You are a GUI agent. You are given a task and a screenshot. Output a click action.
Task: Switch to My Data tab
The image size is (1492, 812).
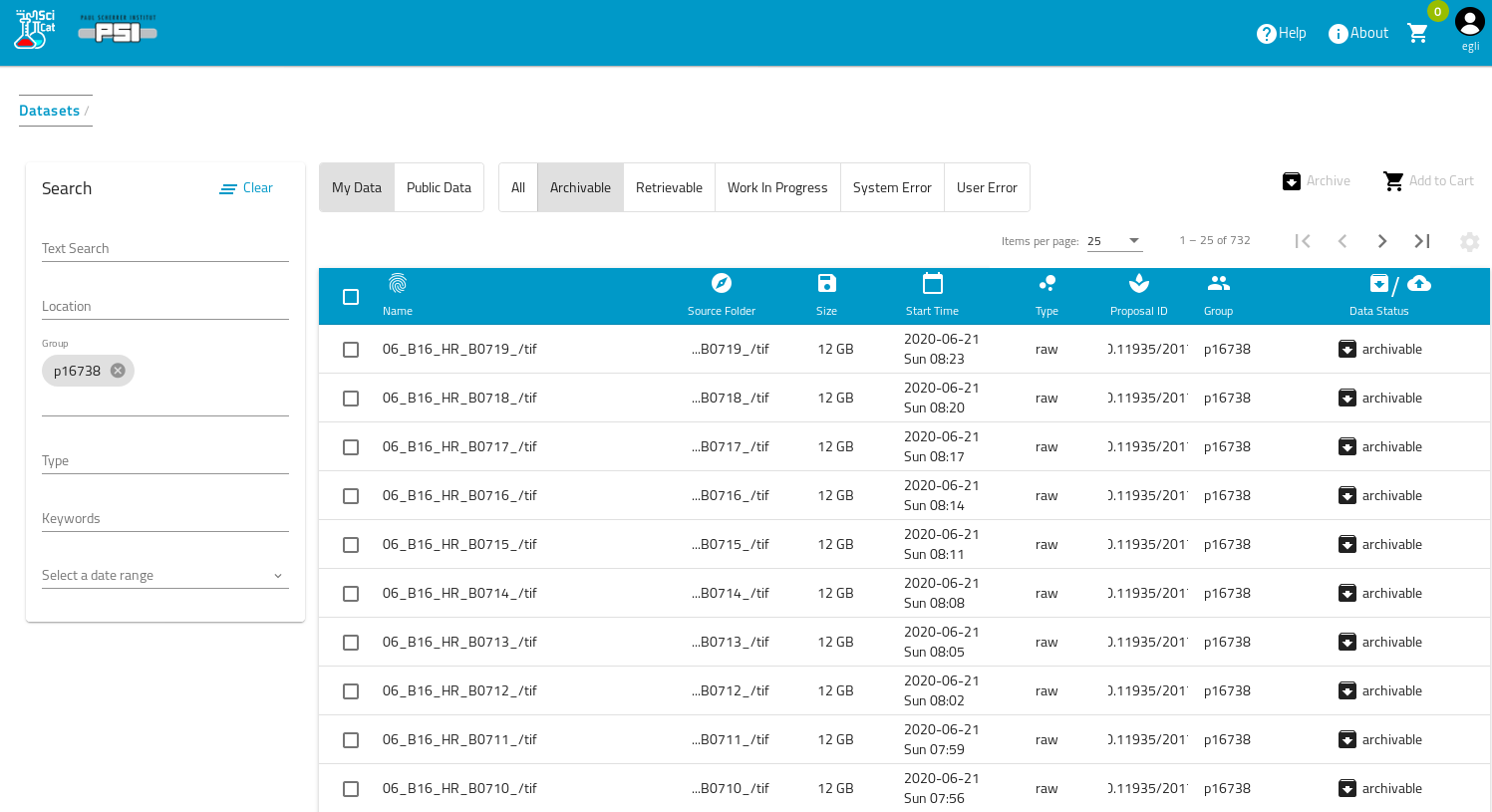(357, 187)
